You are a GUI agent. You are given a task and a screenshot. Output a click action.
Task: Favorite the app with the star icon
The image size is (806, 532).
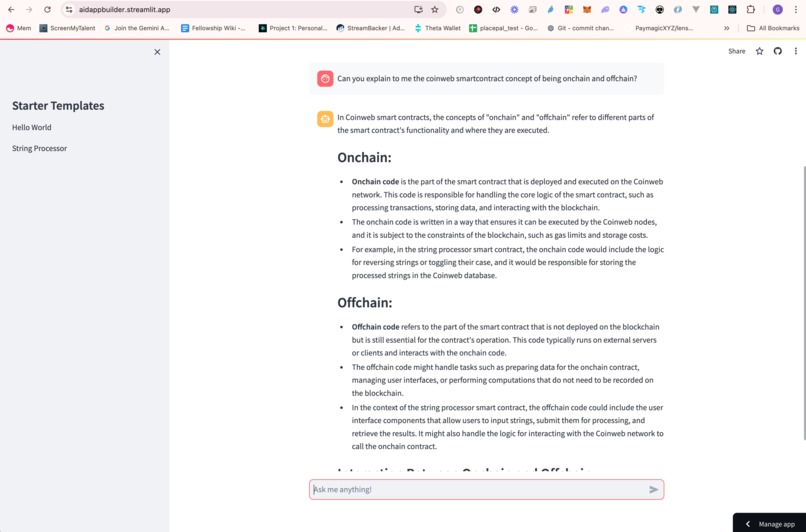coord(759,51)
